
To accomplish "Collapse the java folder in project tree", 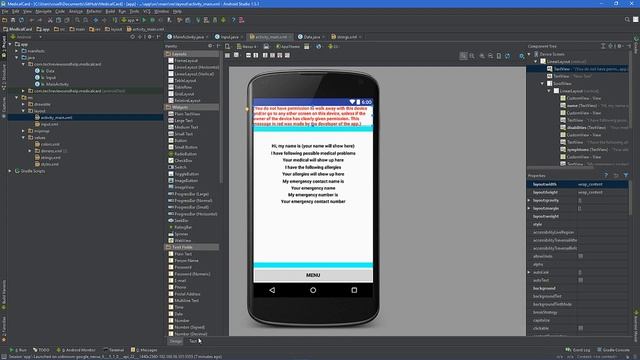I will (x=17, y=58).
